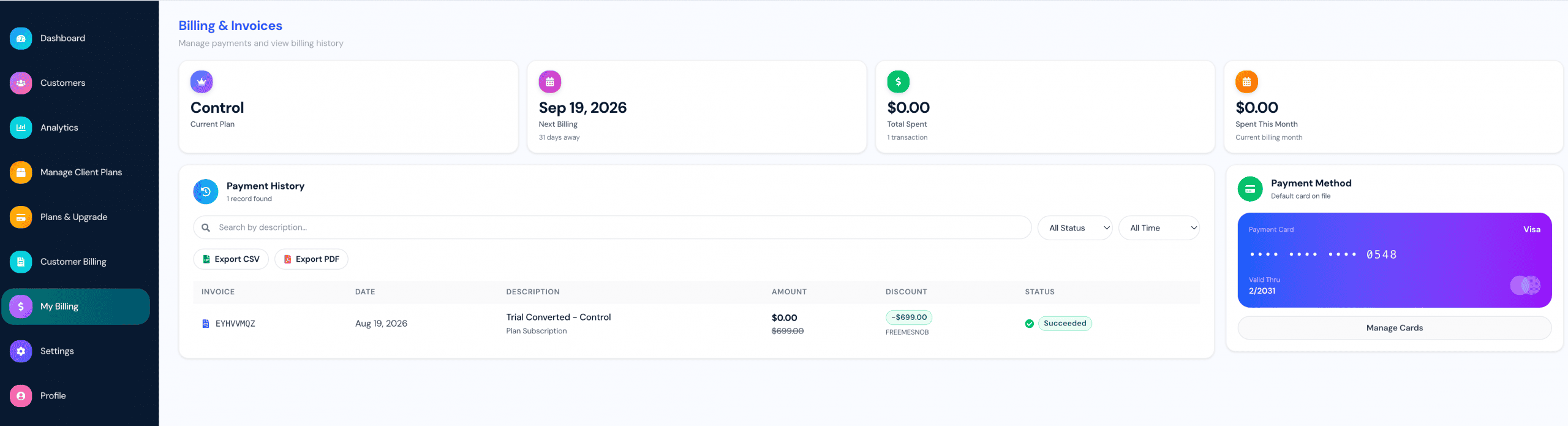Screen dimensions: 1568x426
Task: Click the invoice EYHVVMQZ file icon
Action: point(206,324)
